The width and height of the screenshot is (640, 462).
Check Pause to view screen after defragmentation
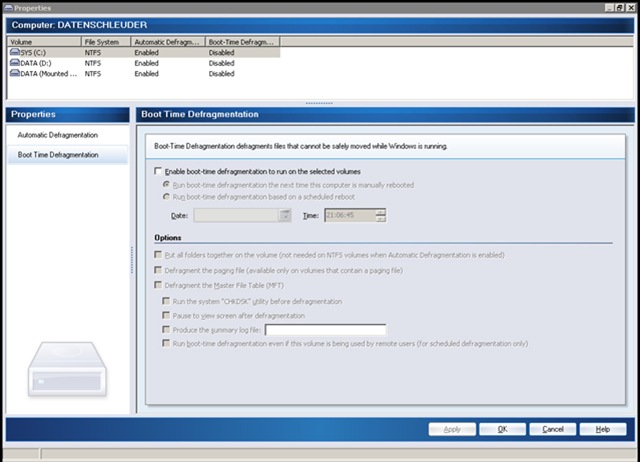[x=166, y=315]
